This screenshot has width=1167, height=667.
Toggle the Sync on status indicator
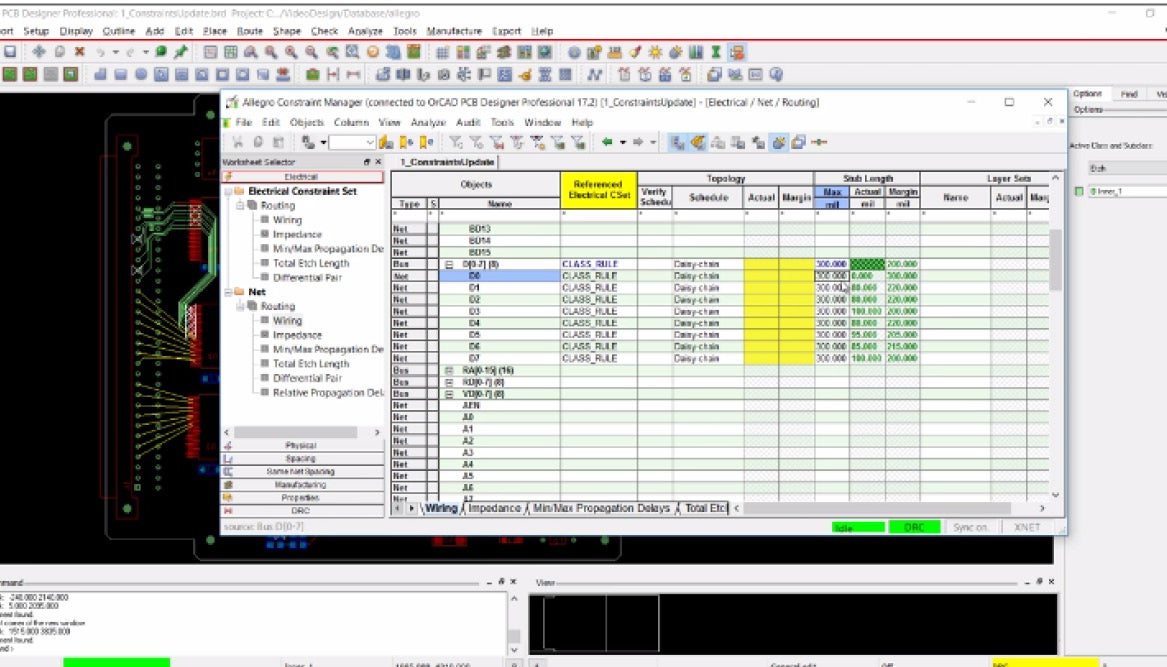[x=971, y=527]
